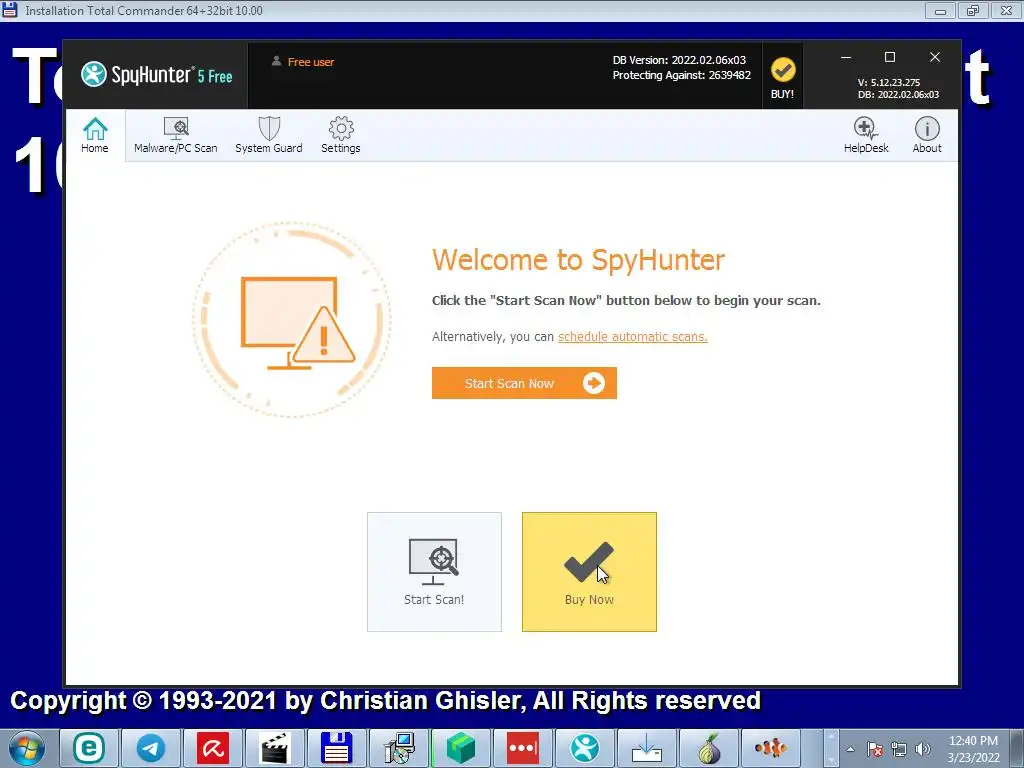Close the SpyHunter window
The height and width of the screenshot is (768, 1024).
point(935,57)
